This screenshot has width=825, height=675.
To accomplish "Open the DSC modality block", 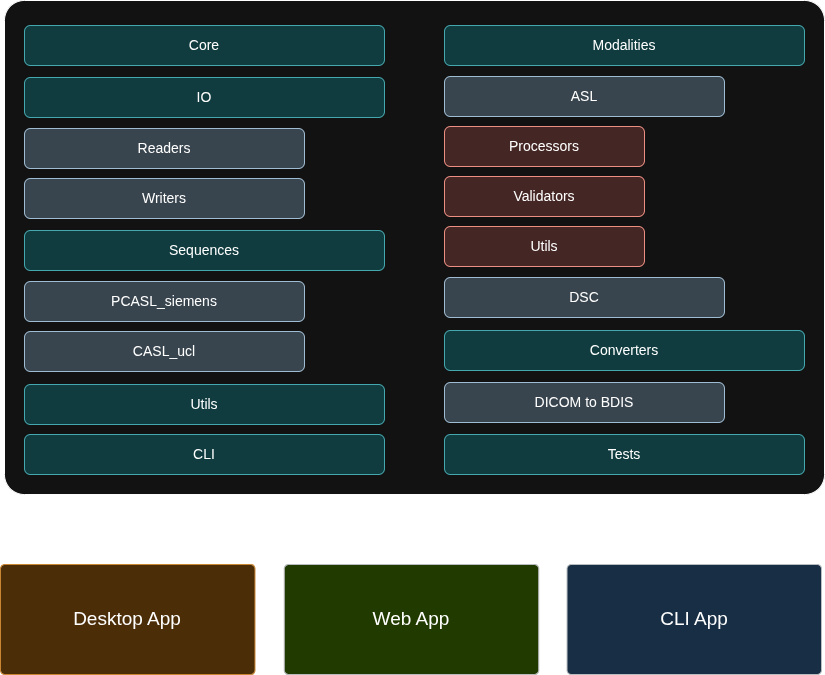I will (584, 297).
